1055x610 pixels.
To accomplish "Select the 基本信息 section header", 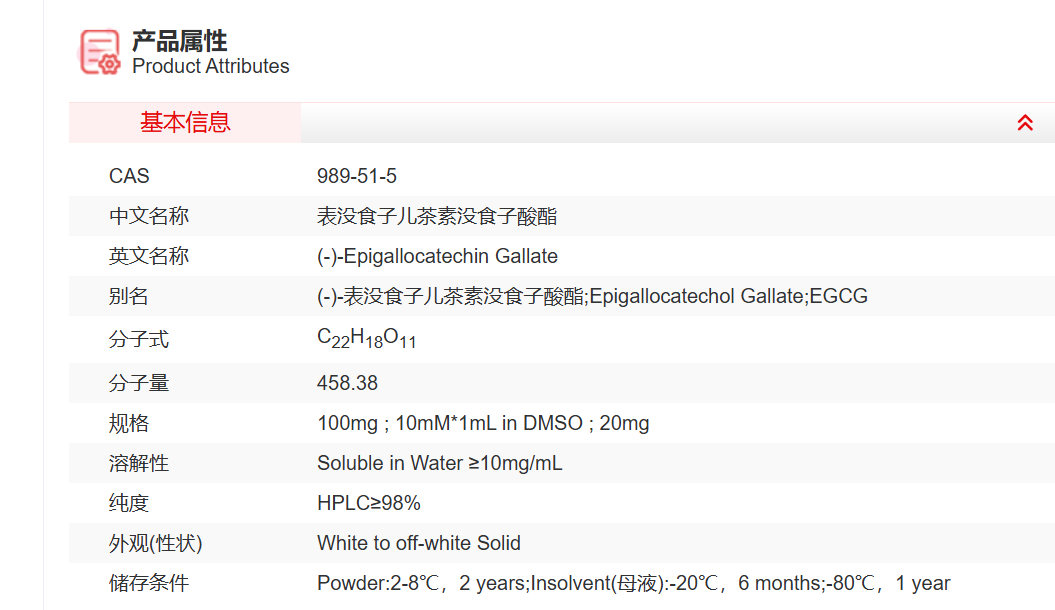I will [185, 123].
